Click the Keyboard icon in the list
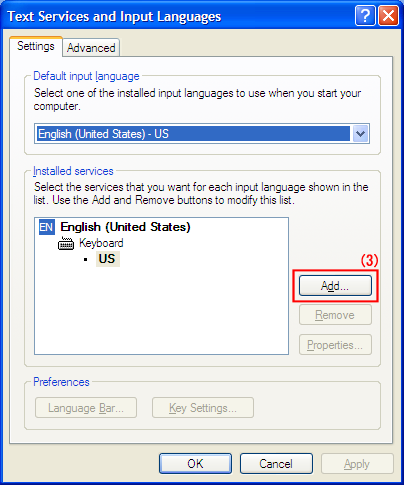404x485 pixels. click(66, 243)
